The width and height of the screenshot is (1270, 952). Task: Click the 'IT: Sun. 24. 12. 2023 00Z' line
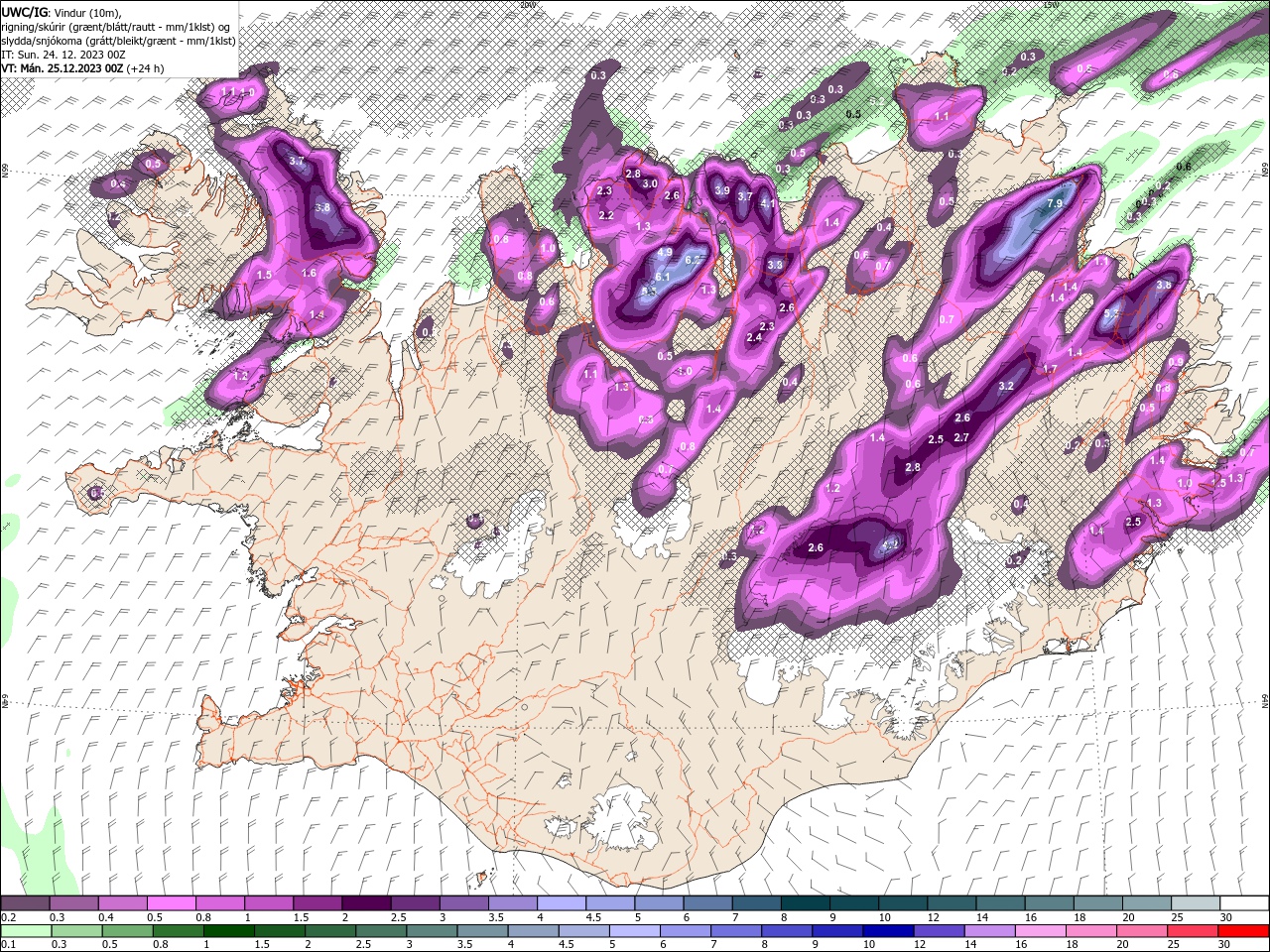point(65,55)
